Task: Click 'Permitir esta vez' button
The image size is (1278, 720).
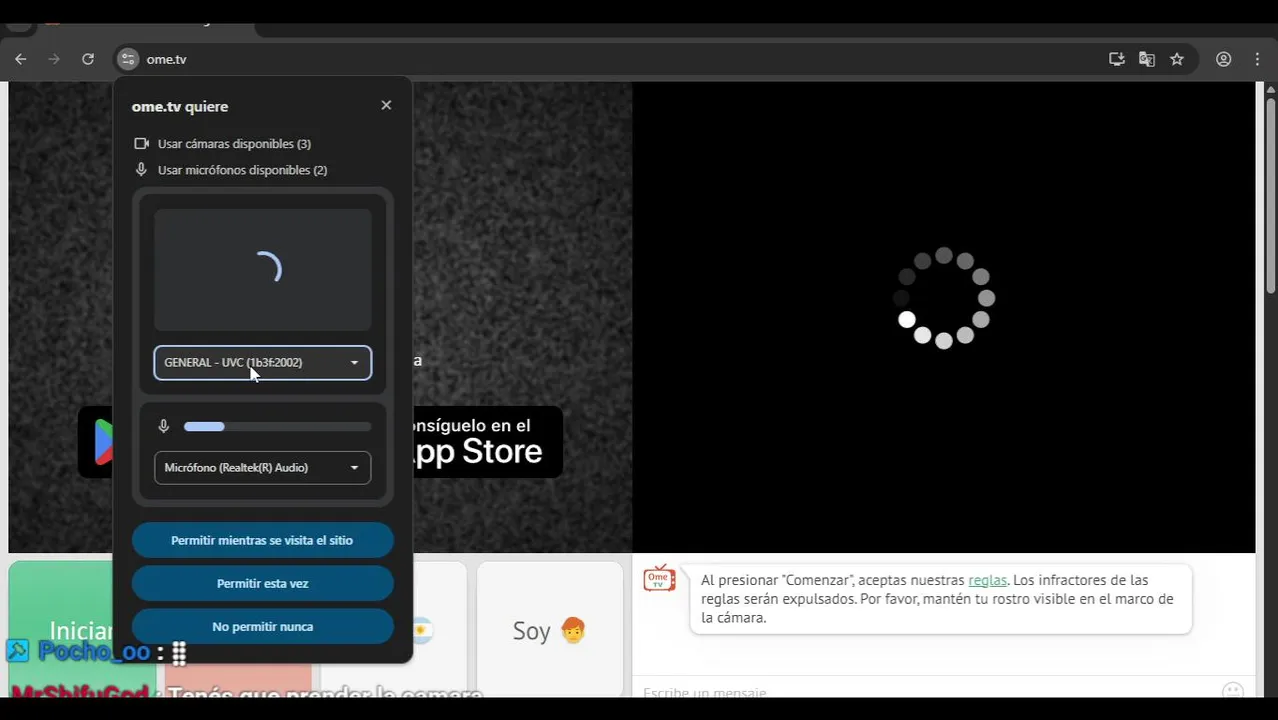Action: point(262,583)
